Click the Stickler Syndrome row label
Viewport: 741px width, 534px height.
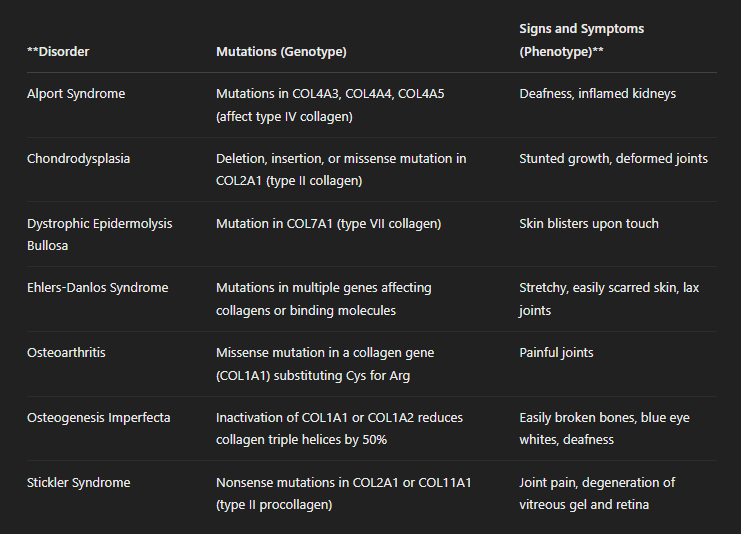click(79, 483)
